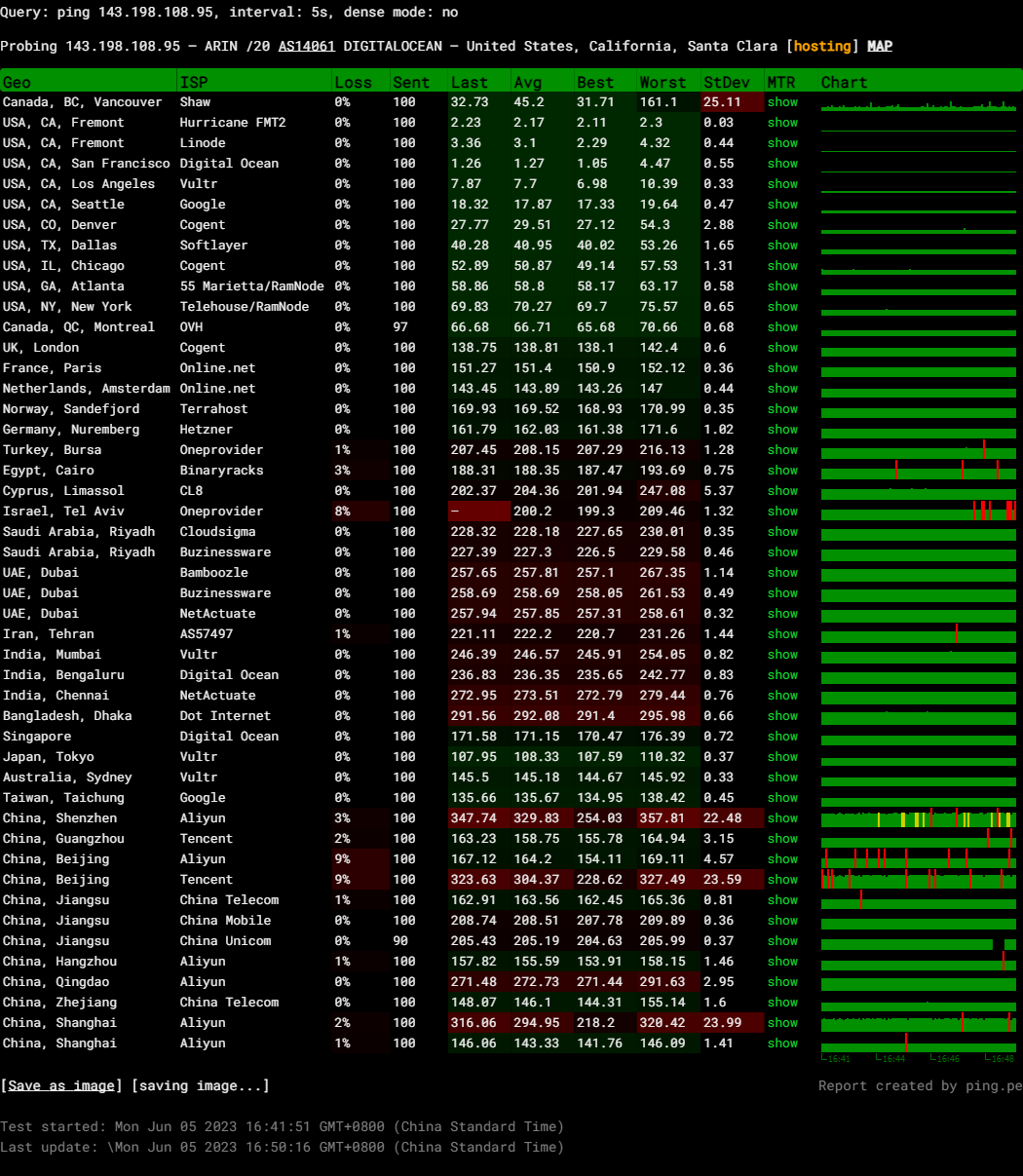Open the MAP link
The width and height of the screenshot is (1023, 1176).
tap(880, 46)
